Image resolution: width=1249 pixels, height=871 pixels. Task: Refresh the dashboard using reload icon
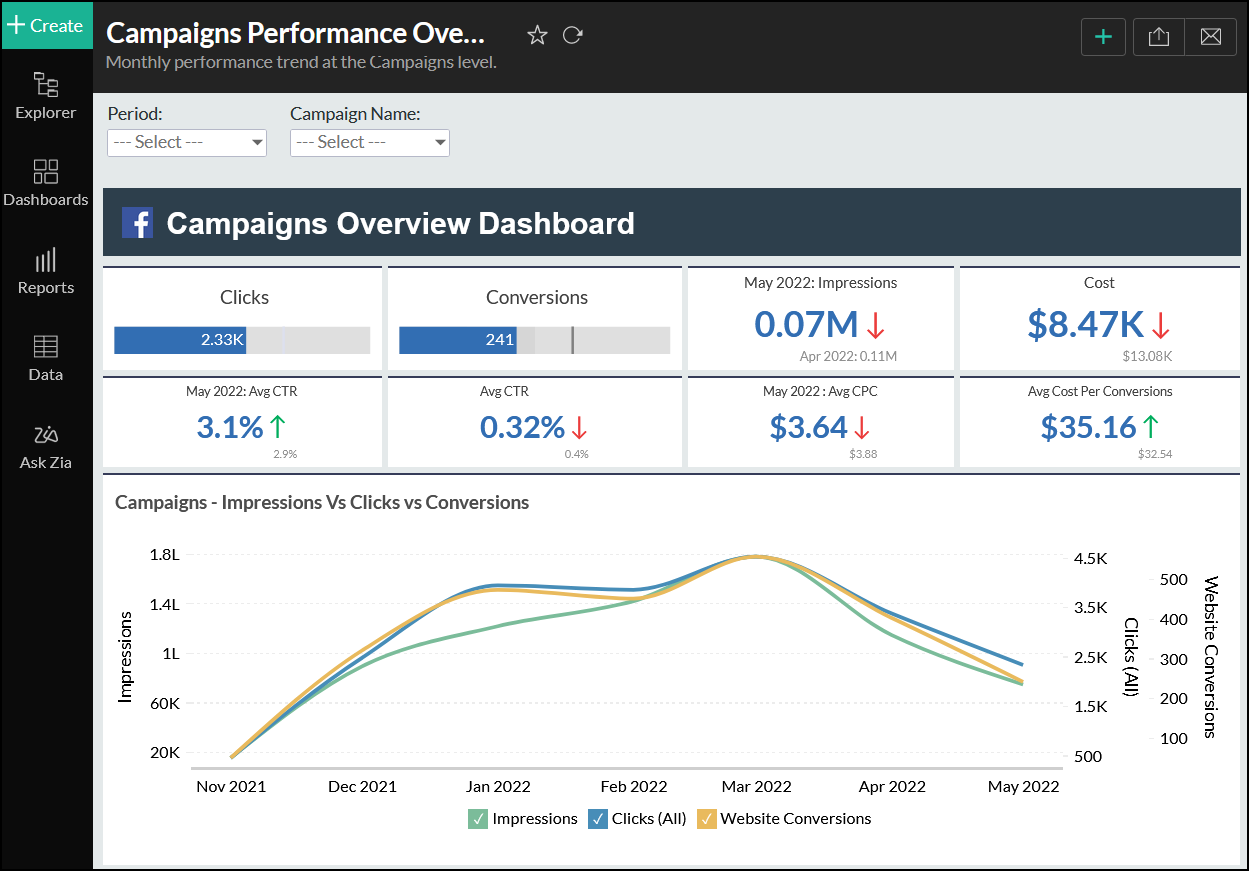(572, 36)
